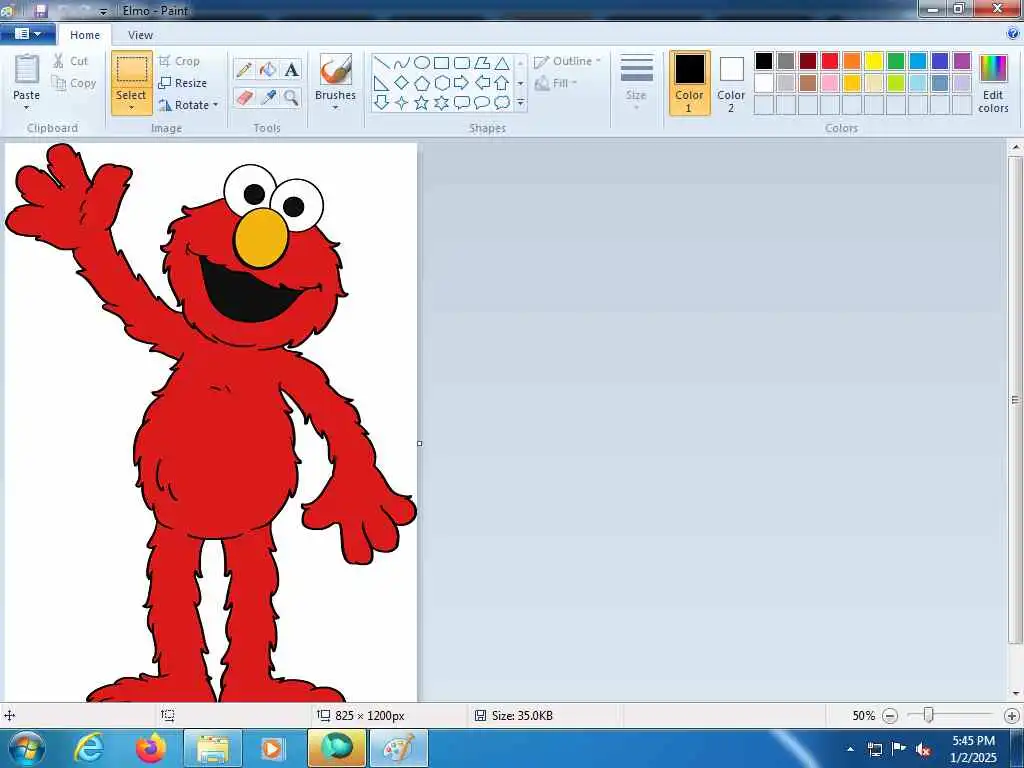Switch to the View tab
This screenshot has width=1024, height=768.
pos(140,35)
